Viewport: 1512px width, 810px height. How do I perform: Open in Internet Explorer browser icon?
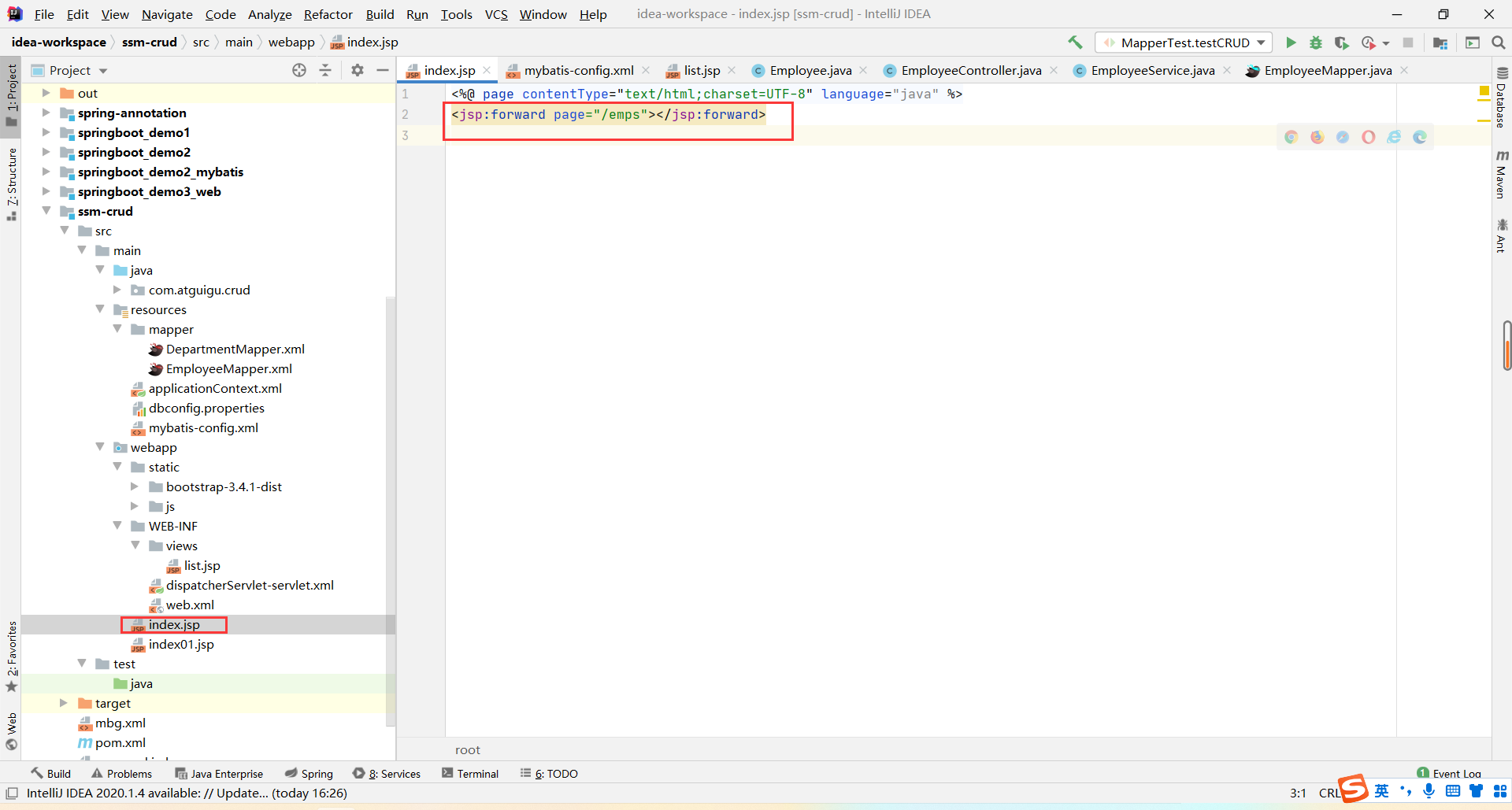[1394, 137]
